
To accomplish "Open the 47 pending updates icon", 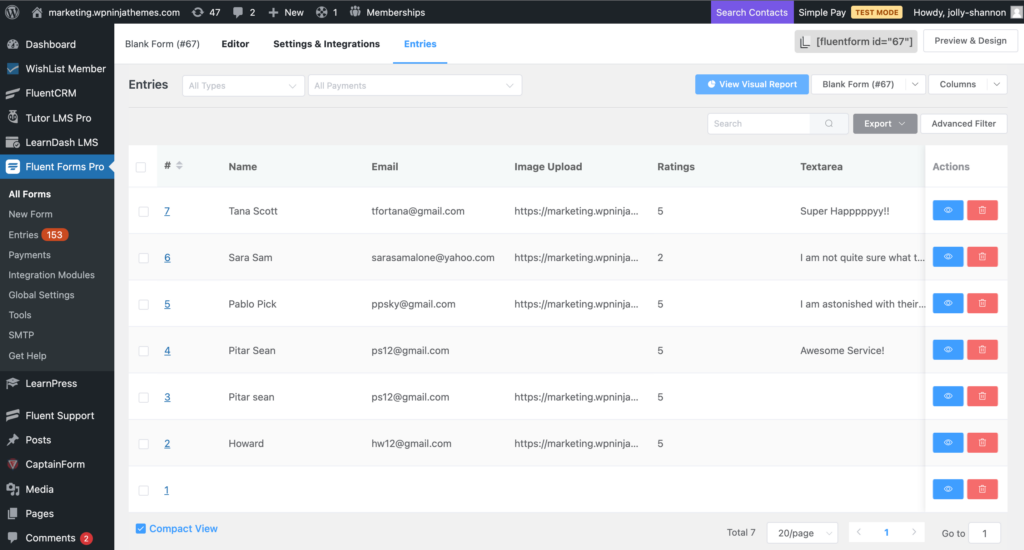I will coord(198,12).
